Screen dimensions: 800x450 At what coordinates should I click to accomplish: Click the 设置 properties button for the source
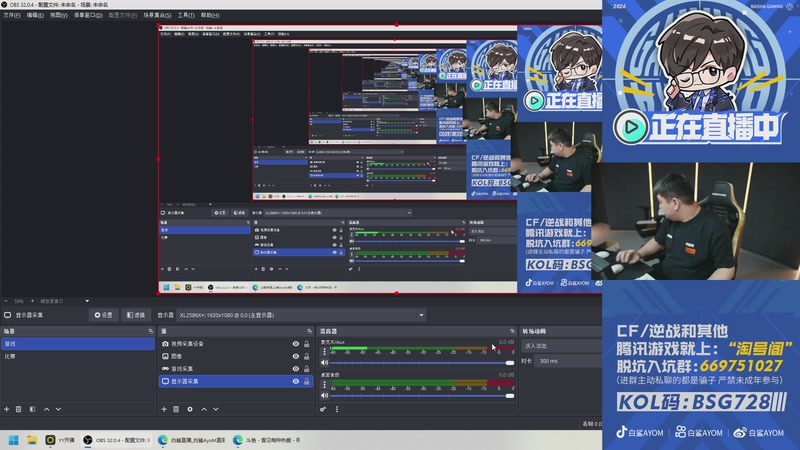[x=104, y=315]
